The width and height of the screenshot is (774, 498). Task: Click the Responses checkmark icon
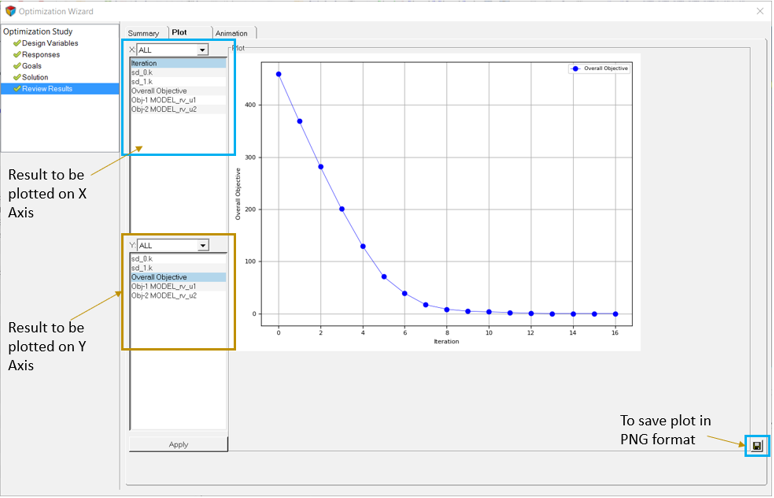[x=17, y=54]
